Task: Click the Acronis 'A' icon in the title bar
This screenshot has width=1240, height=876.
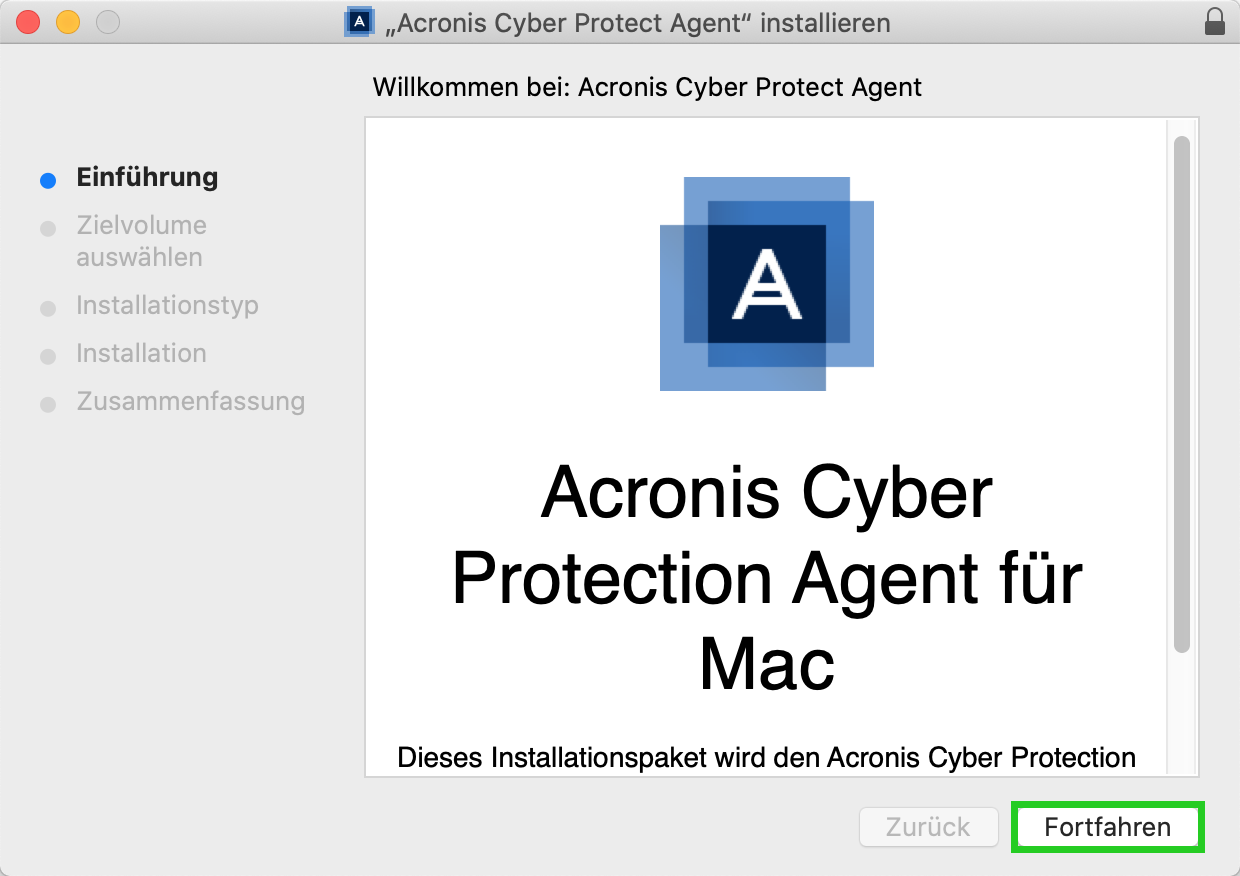Action: point(359,22)
